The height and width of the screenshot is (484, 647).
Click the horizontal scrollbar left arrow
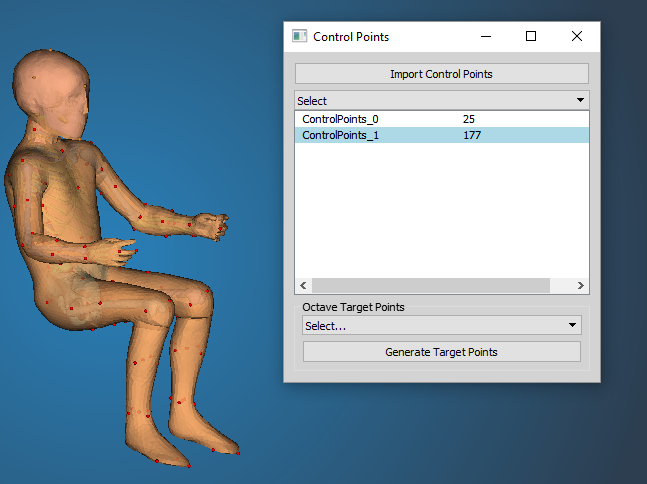[303, 286]
